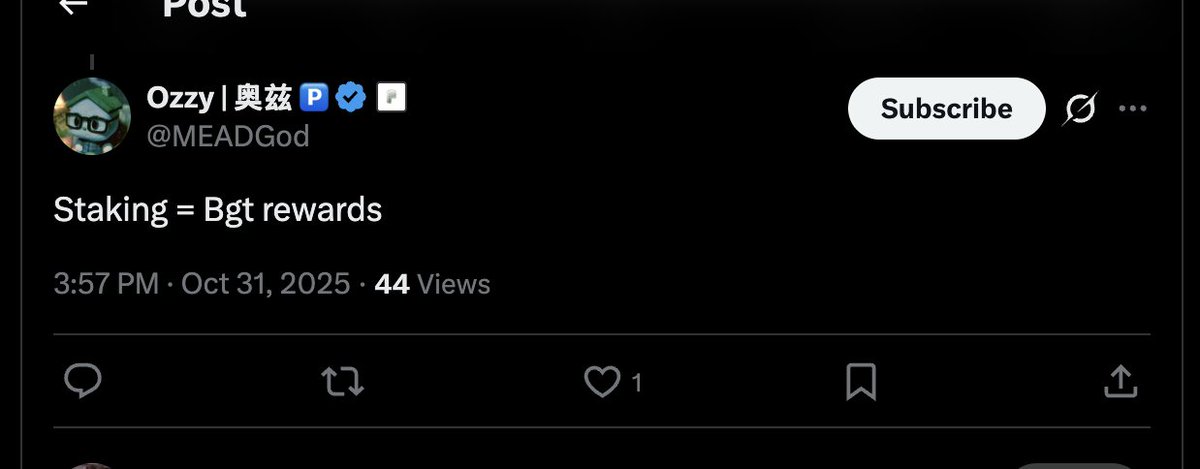Reply to the post using the comment icon

83,380
